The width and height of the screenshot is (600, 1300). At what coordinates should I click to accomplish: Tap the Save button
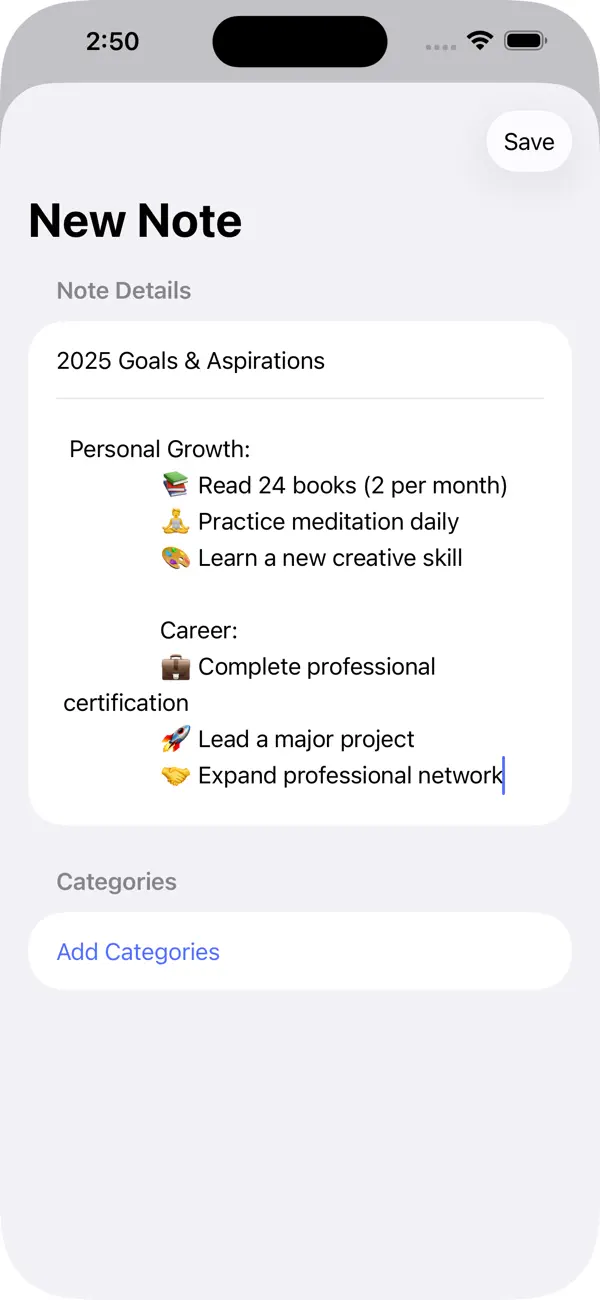528,141
